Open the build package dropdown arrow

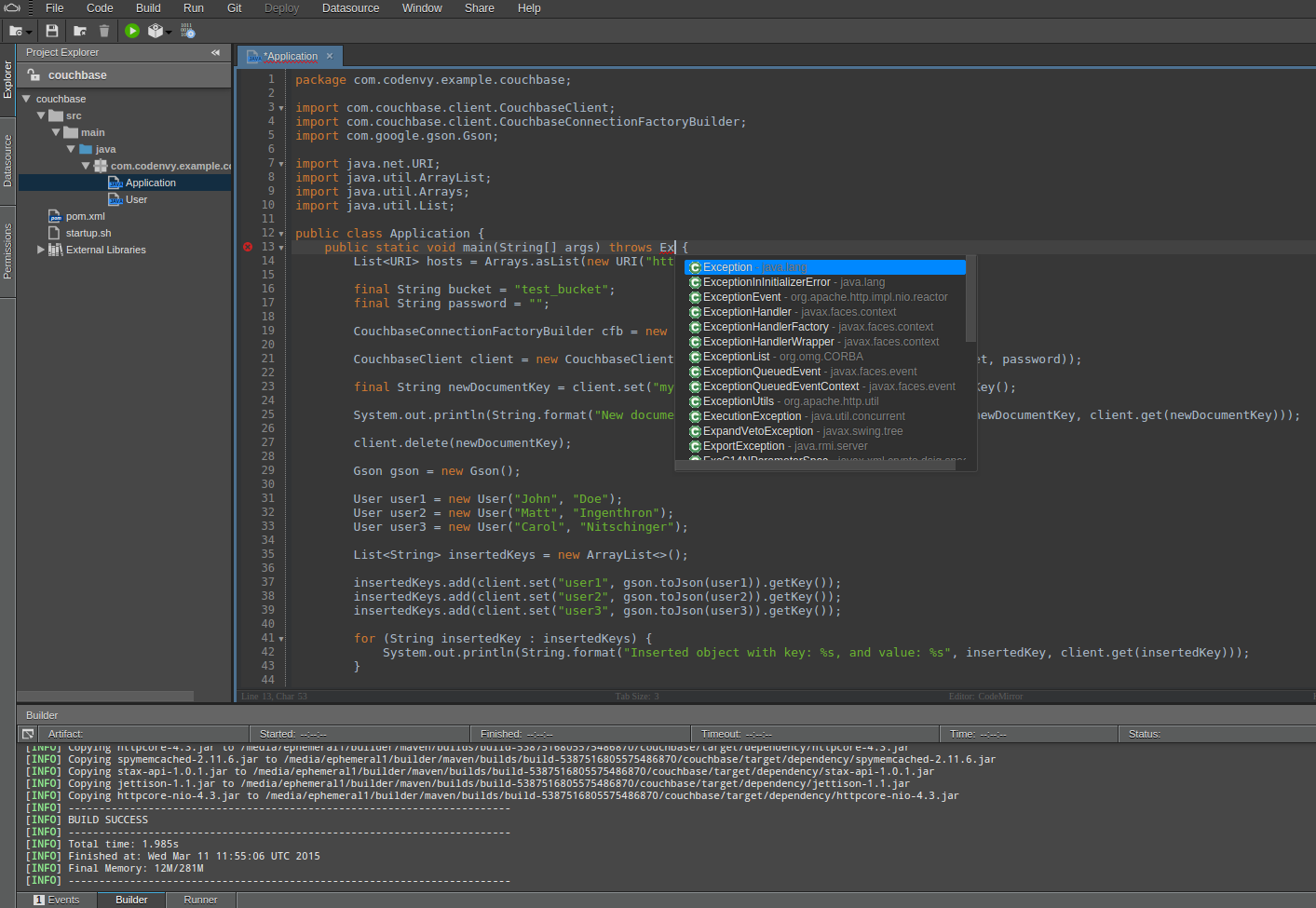(169, 33)
